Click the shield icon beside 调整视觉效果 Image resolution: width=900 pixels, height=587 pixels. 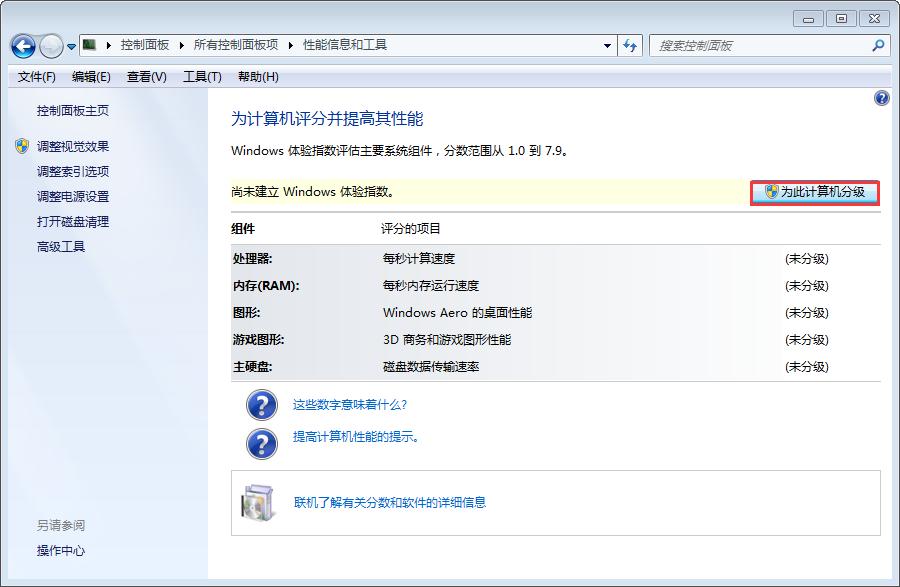tap(22, 143)
